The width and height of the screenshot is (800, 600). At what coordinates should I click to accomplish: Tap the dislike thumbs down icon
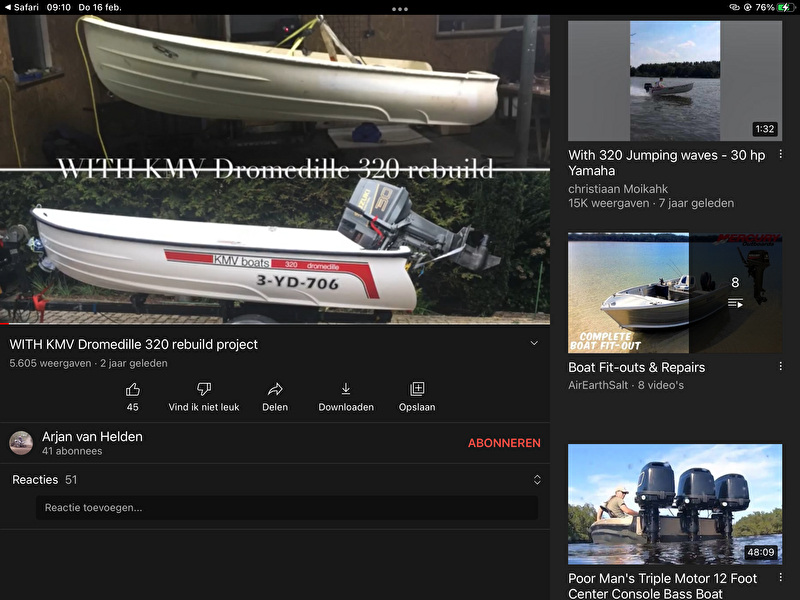[x=204, y=390]
